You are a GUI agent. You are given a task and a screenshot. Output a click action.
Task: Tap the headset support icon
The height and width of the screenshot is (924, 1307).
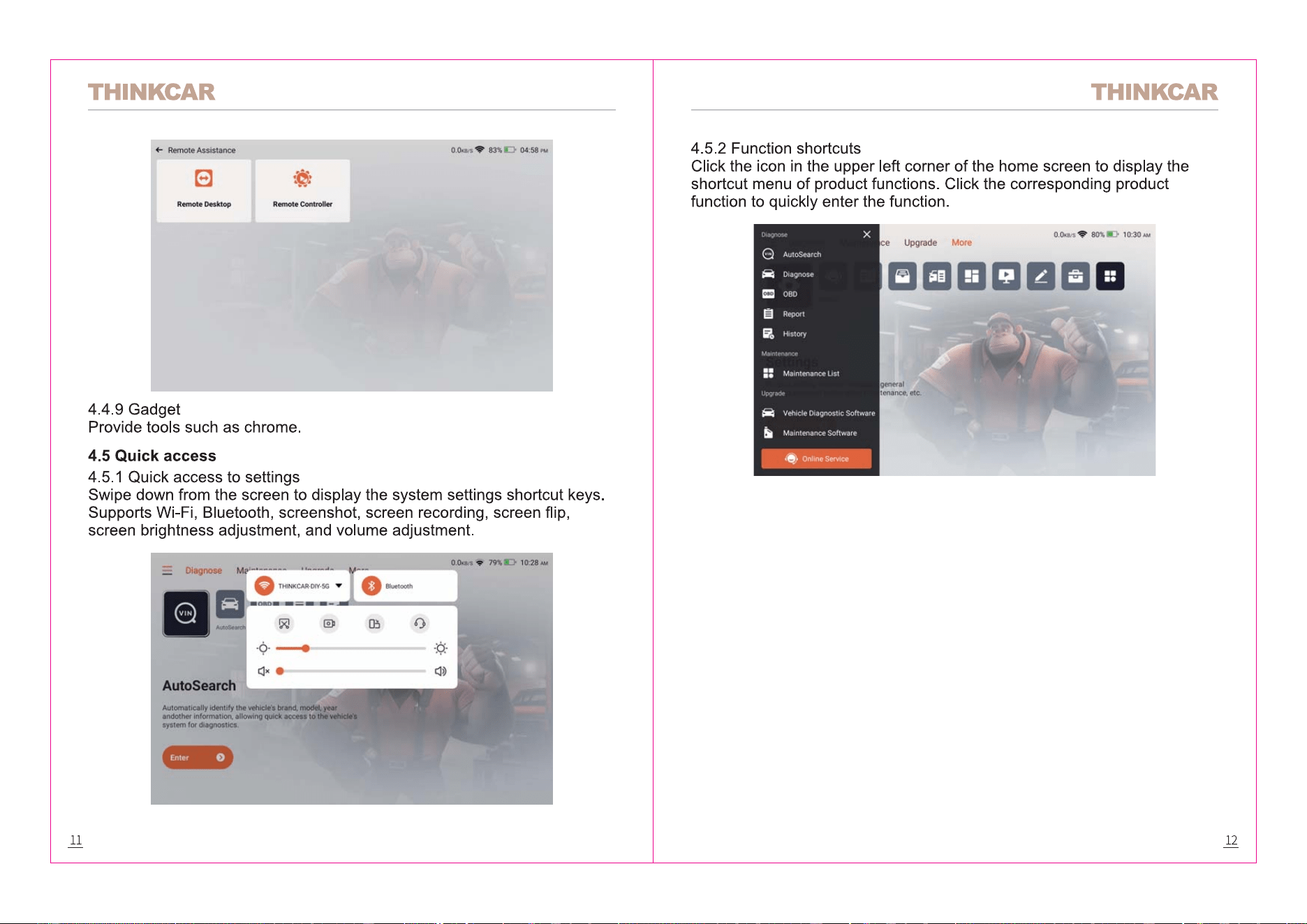(420, 623)
